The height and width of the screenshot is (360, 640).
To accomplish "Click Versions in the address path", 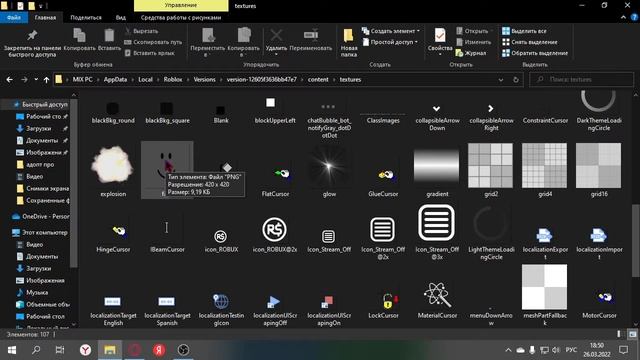I will click(204, 80).
